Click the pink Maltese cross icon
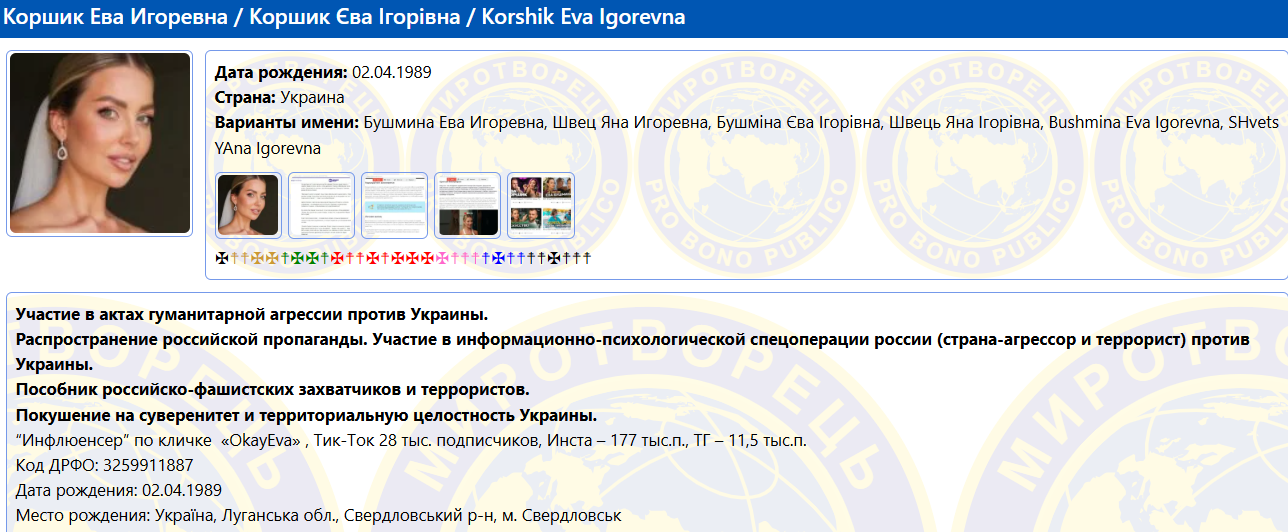Screen dimensions: 1288x532 coord(440,258)
